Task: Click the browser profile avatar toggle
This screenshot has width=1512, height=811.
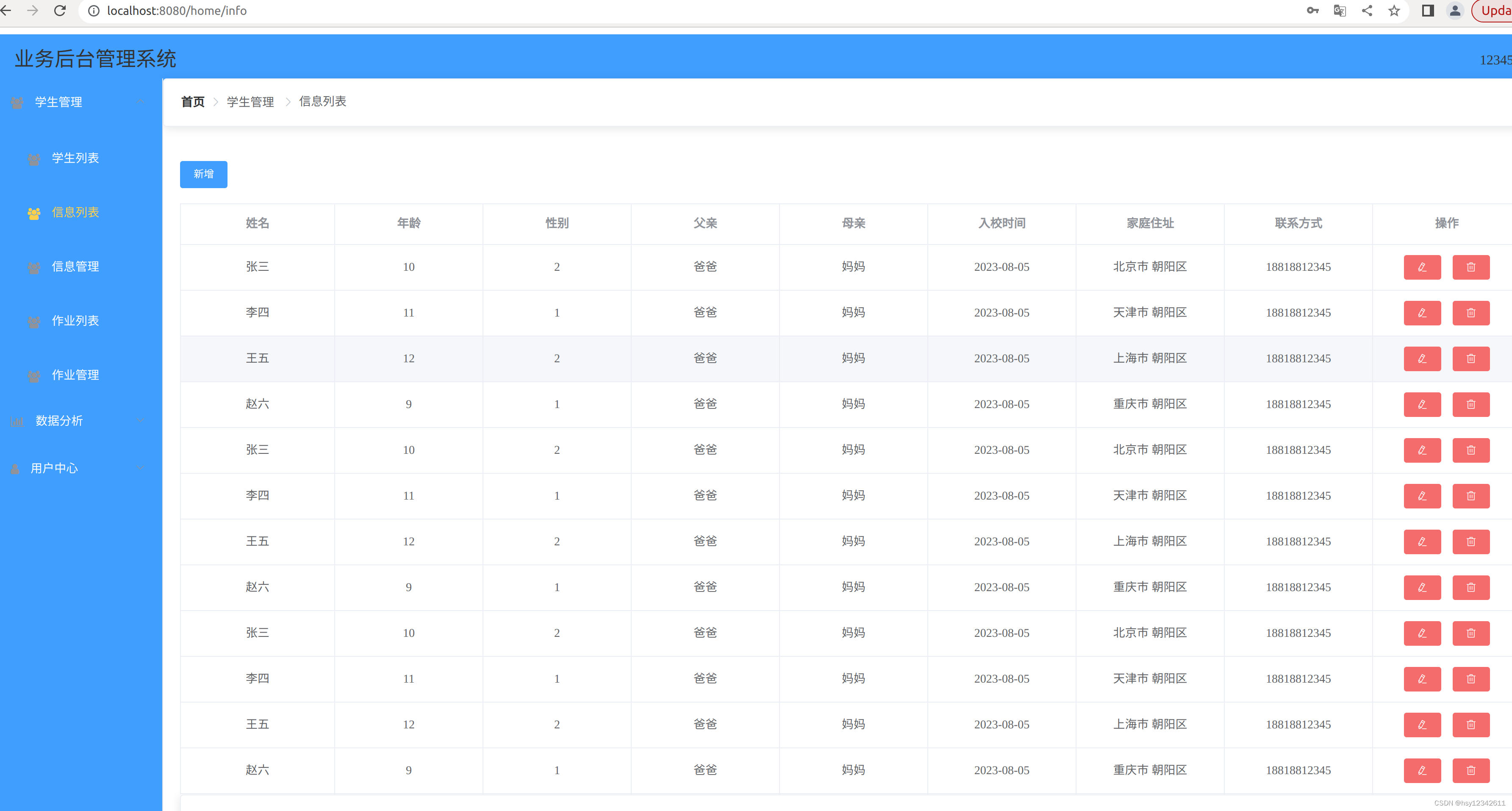Action: pos(1454,10)
